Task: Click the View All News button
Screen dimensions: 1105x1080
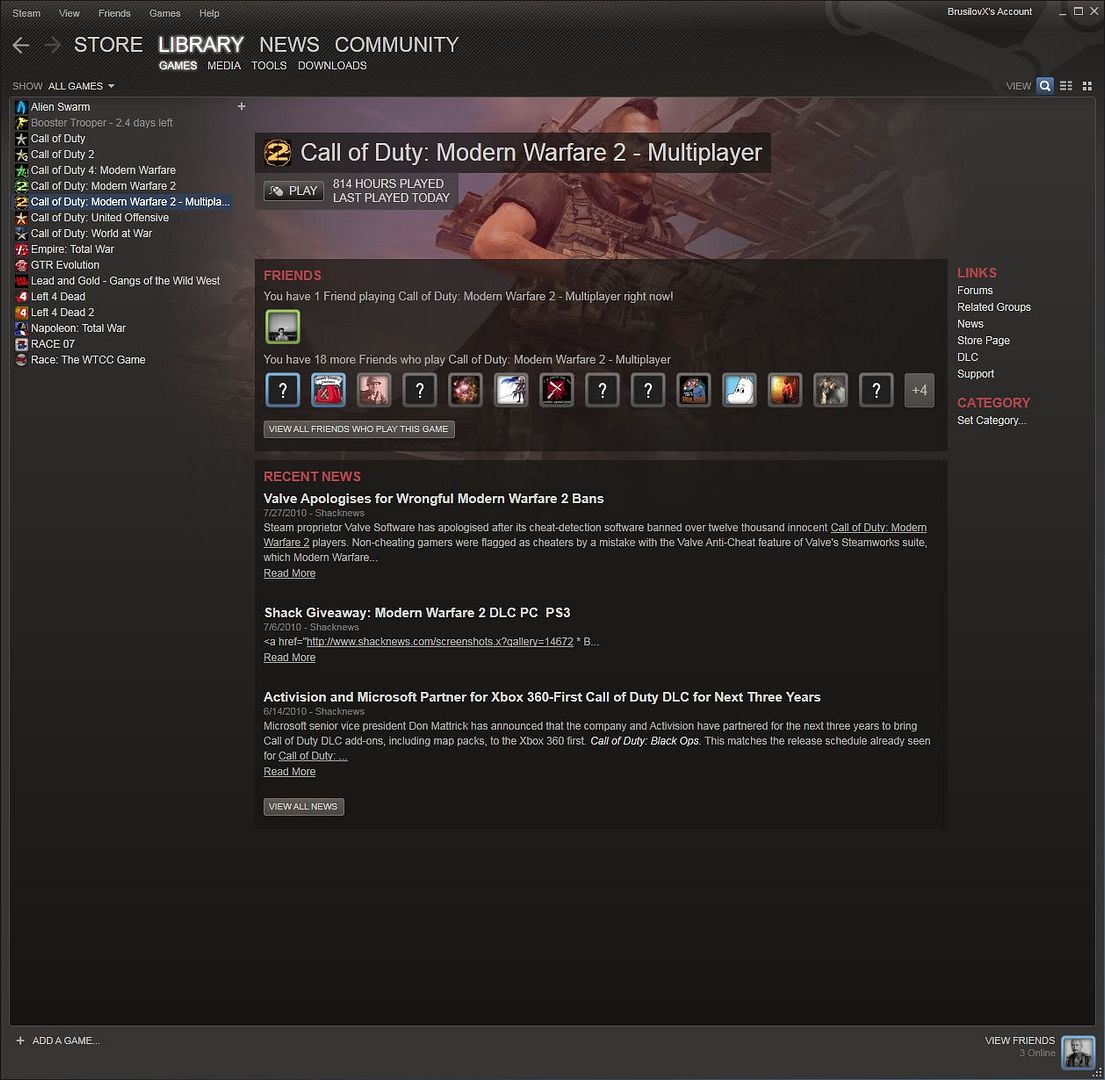Action: 304,806
